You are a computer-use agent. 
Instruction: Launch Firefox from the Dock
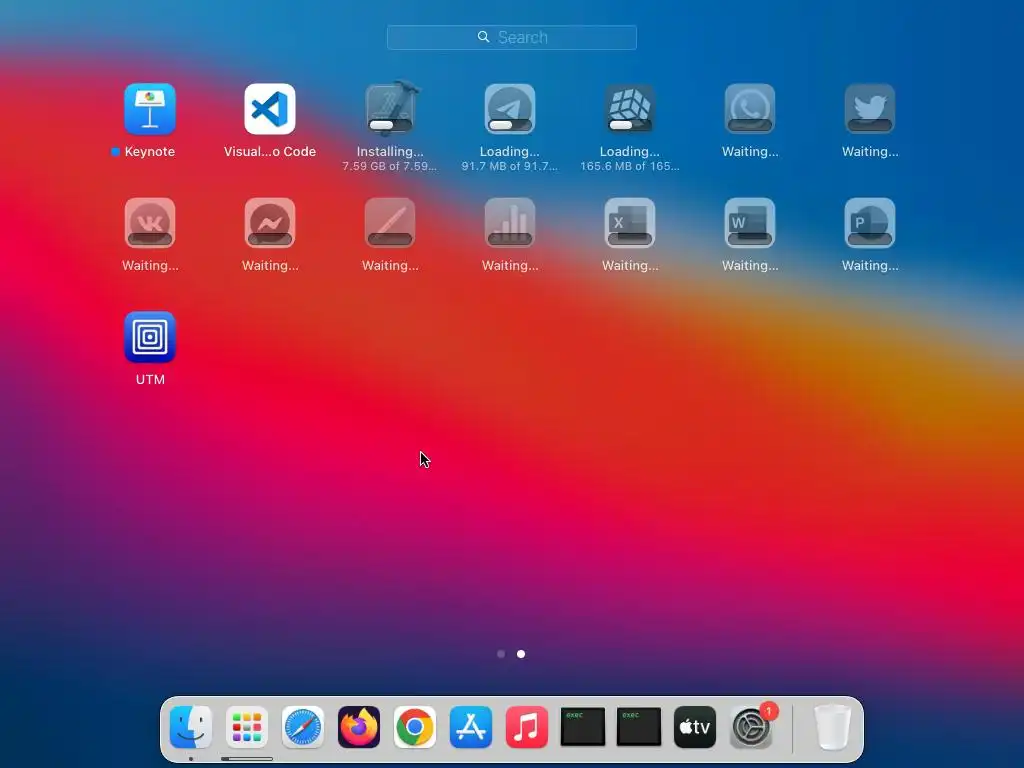click(x=359, y=727)
